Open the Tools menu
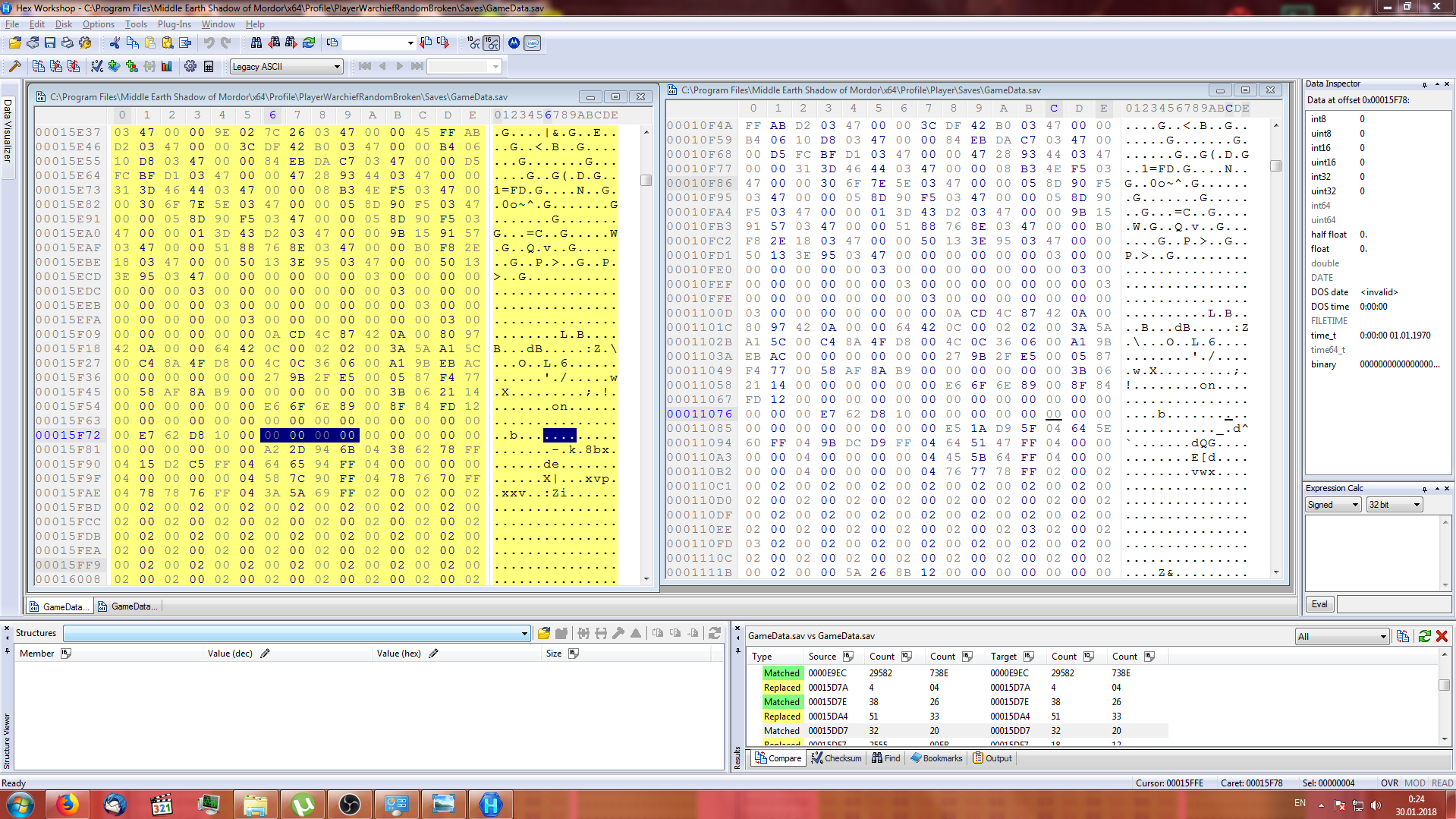Viewport: 1456px width, 819px height. (x=136, y=24)
